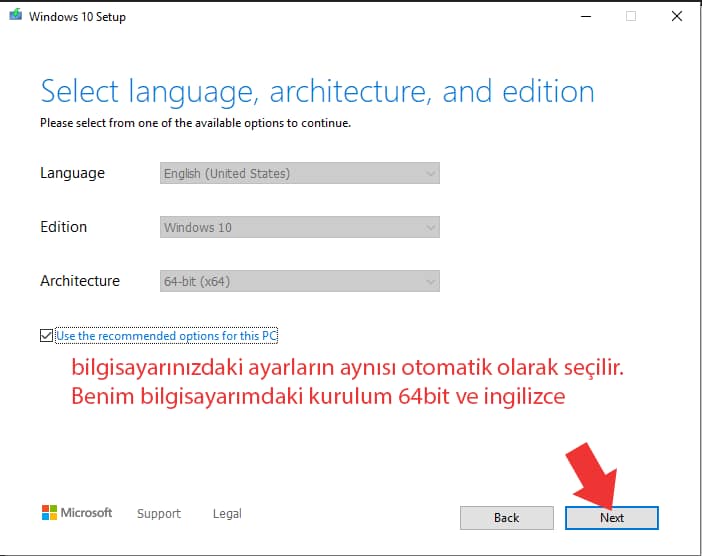This screenshot has height=556, width=702.
Task: Minimize the Windows 10 Setup window
Action: [583, 17]
